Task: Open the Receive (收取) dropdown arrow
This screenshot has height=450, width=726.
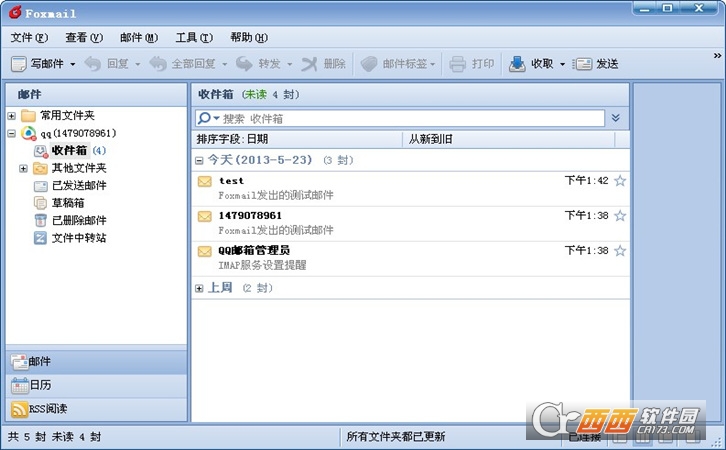Action: [x=563, y=64]
